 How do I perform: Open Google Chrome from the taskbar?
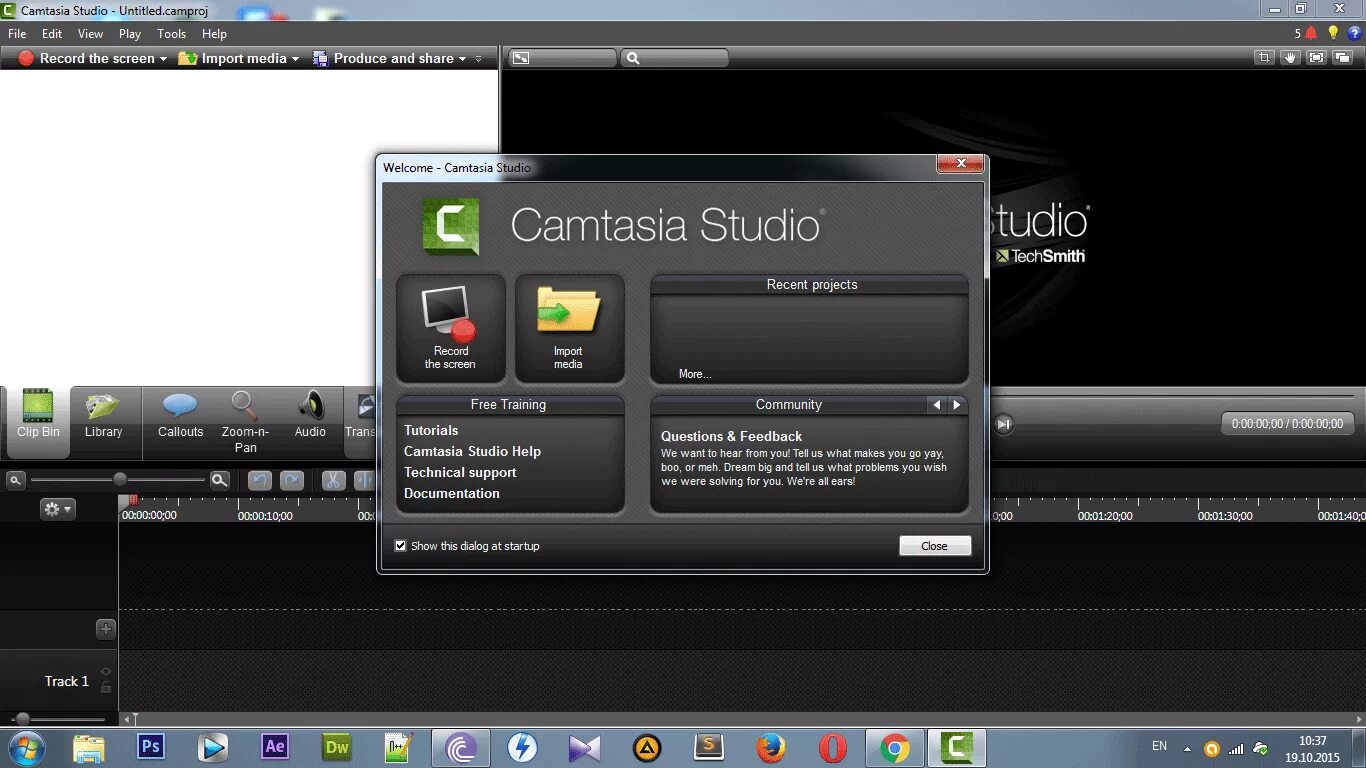coord(895,748)
